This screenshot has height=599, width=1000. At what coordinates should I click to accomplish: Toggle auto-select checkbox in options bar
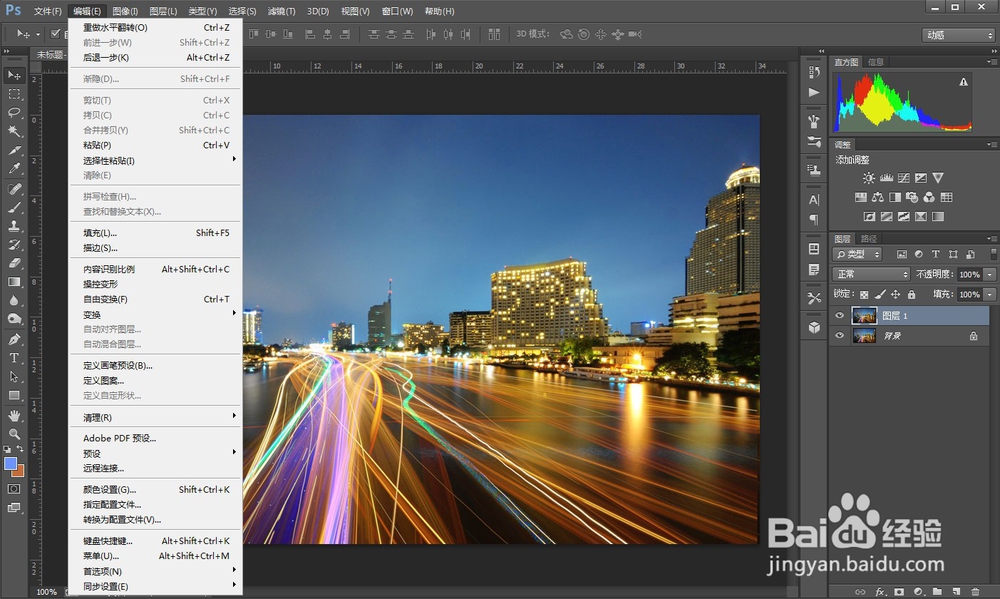(55, 34)
